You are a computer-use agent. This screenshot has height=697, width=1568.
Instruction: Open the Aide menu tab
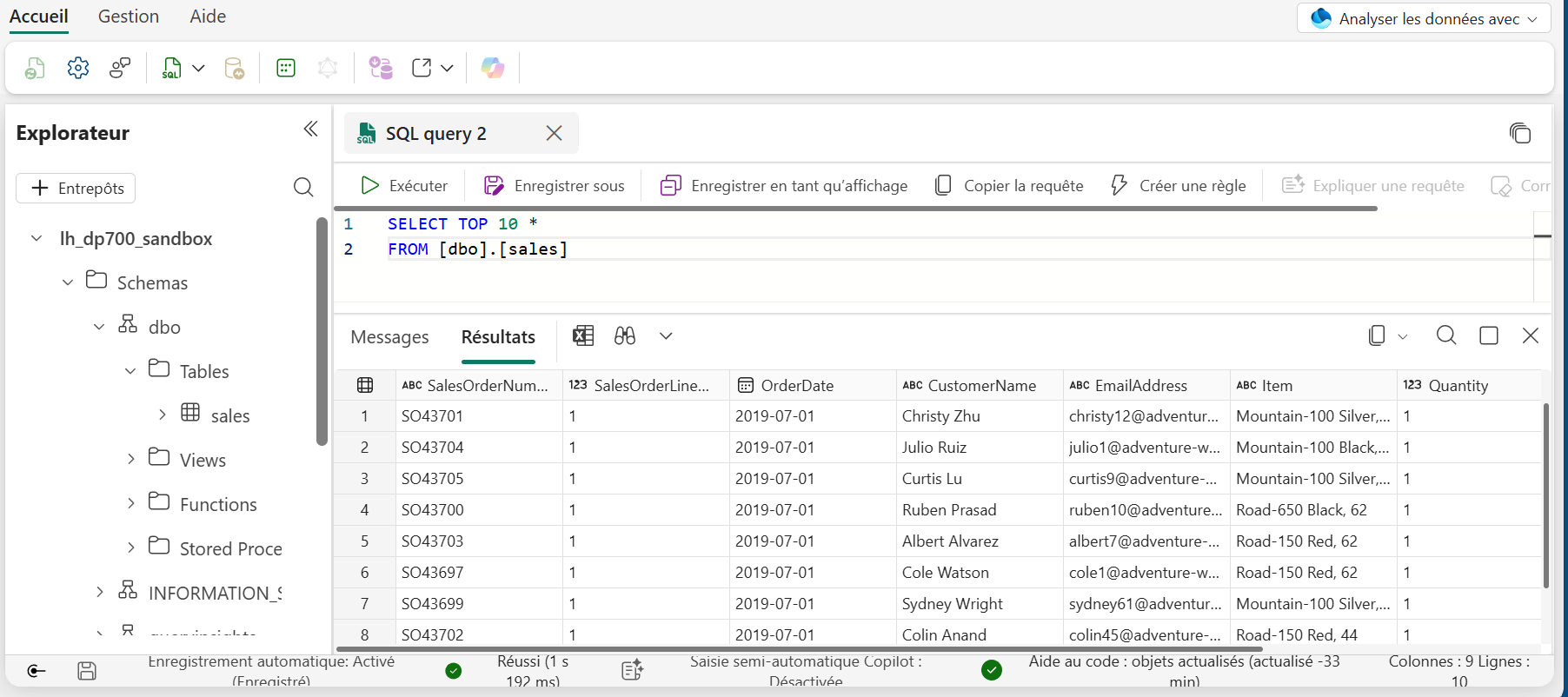[x=208, y=17]
